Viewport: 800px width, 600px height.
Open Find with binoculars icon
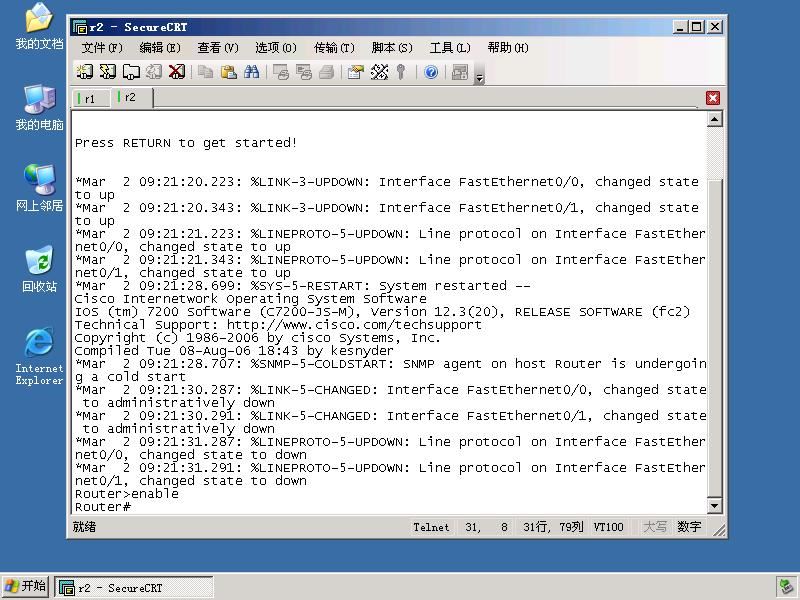tap(252, 72)
